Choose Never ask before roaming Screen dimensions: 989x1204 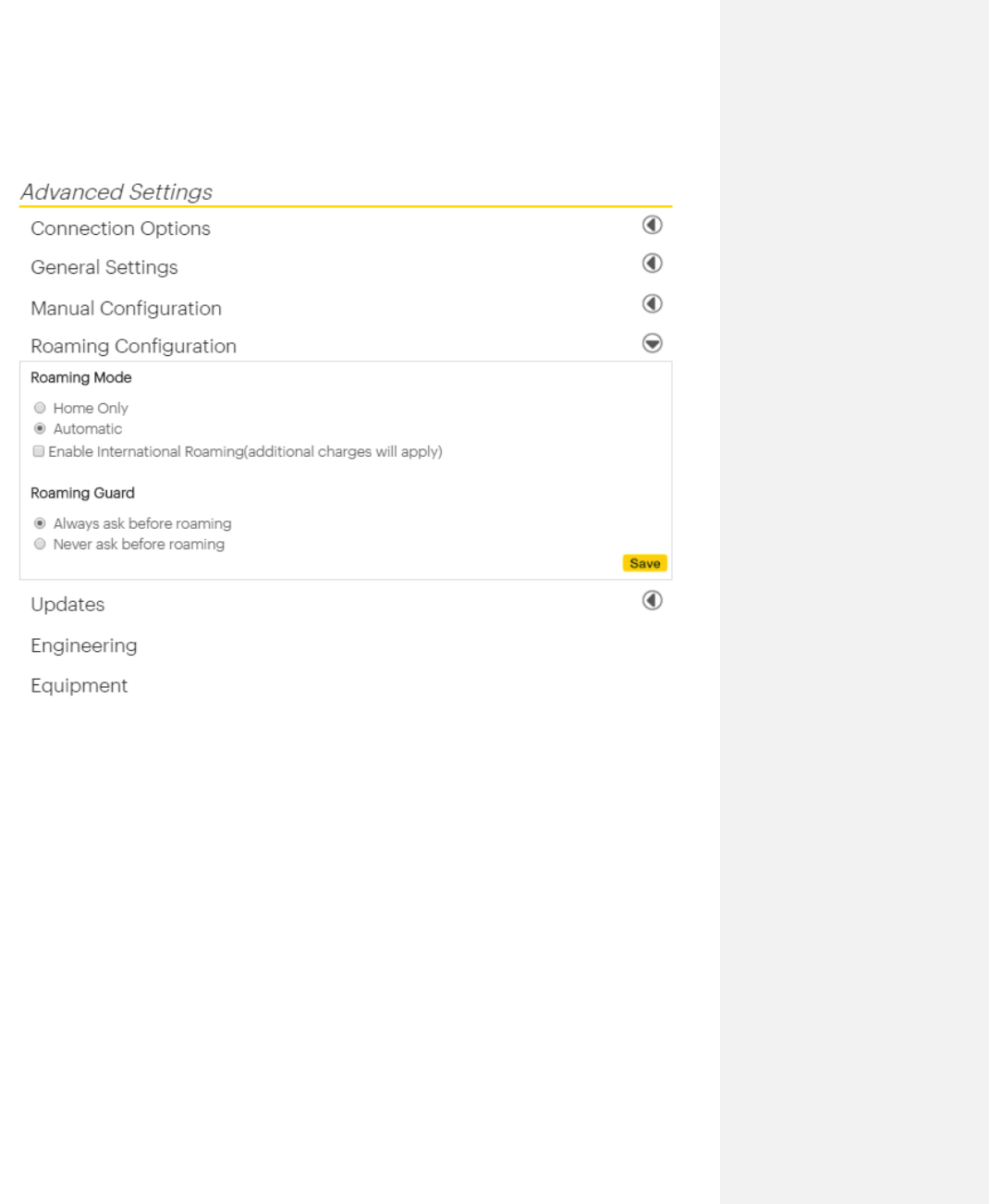click(40, 545)
